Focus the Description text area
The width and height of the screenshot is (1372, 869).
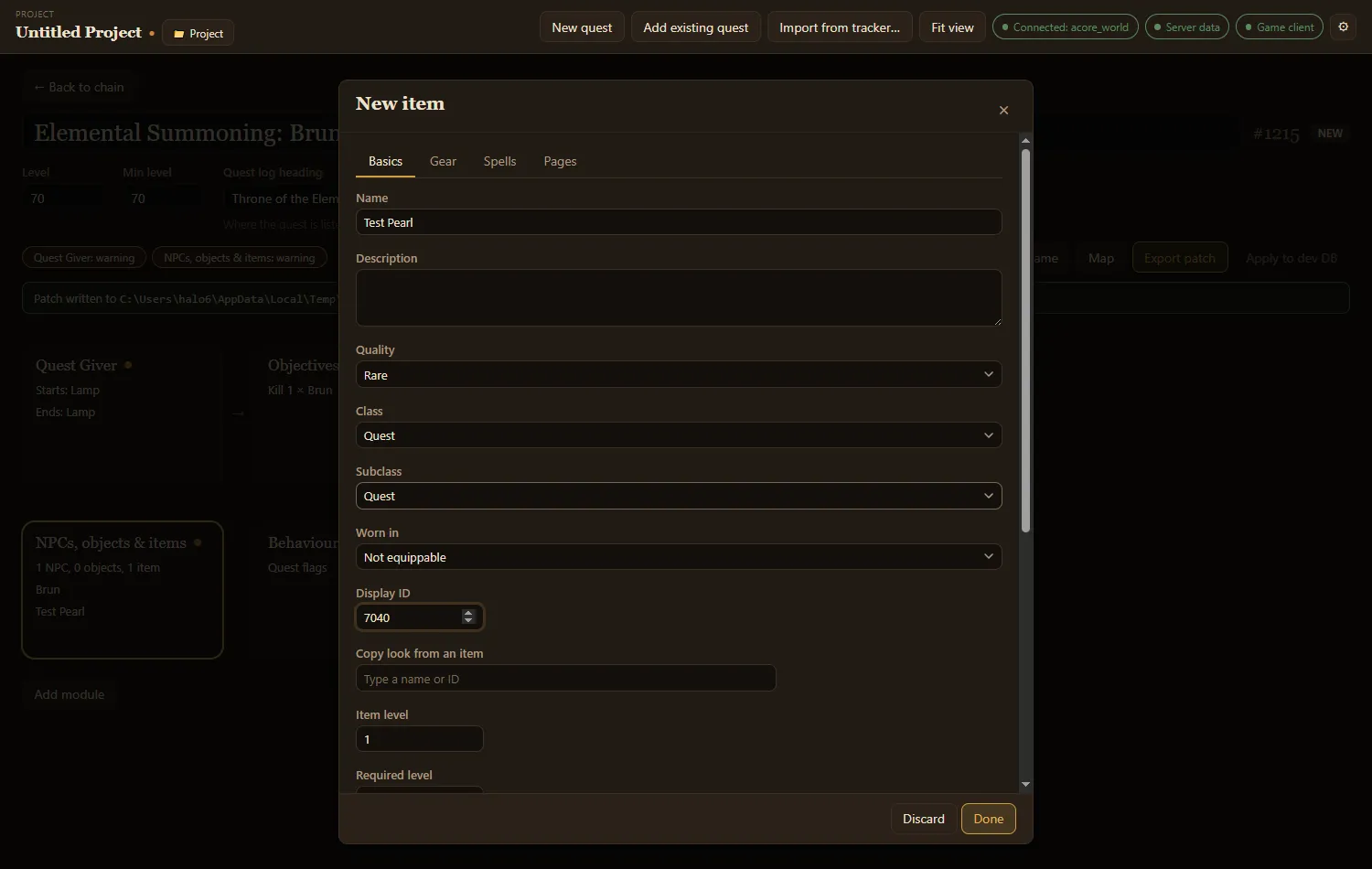(x=679, y=297)
